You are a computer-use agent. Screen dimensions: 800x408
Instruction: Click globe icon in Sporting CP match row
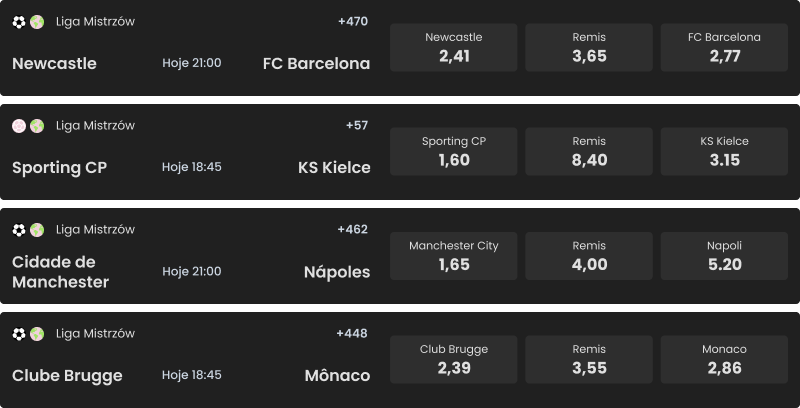click(37, 126)
